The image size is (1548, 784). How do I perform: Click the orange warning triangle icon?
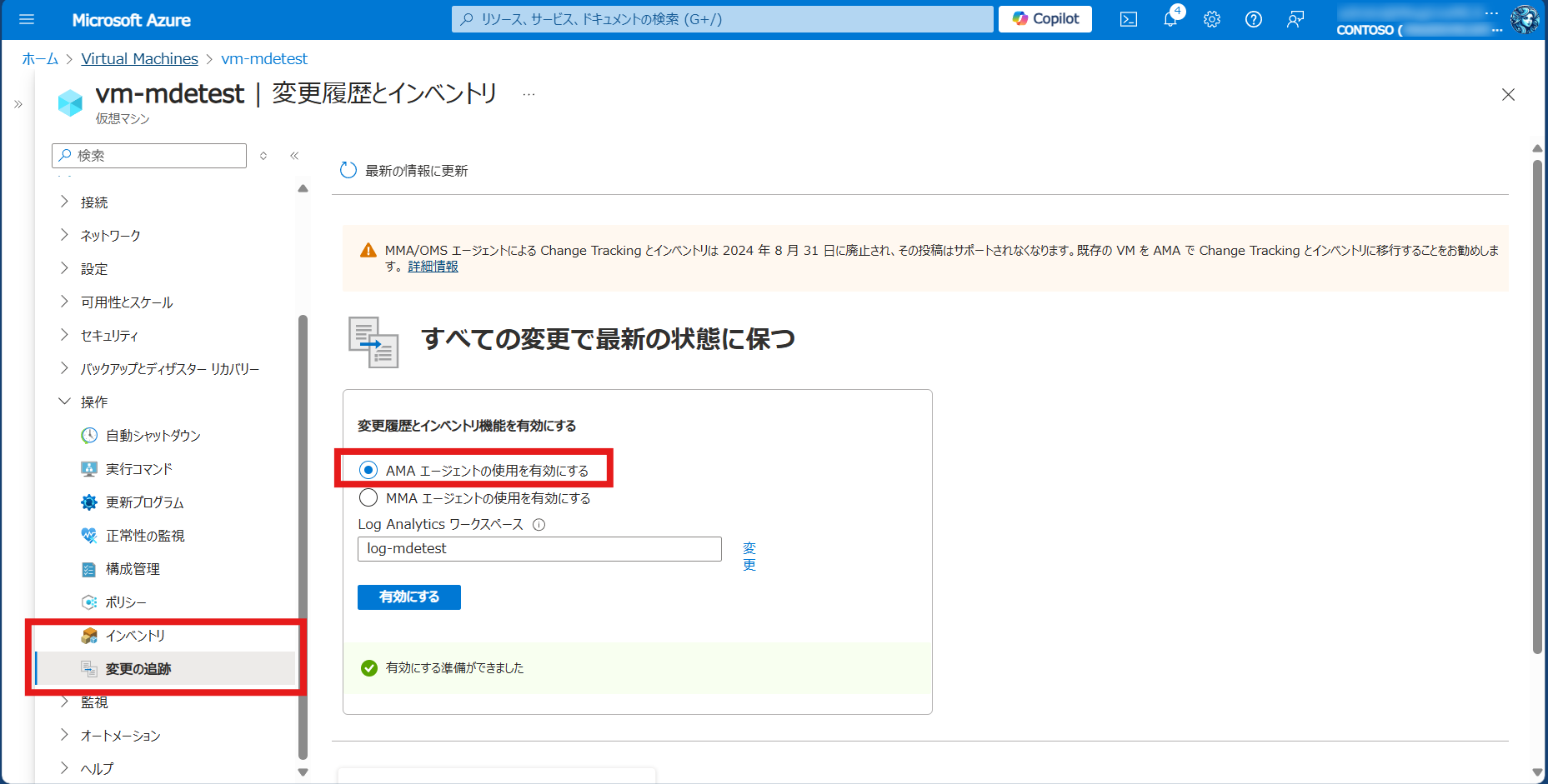pyautogui.click(x=368, y=251)
